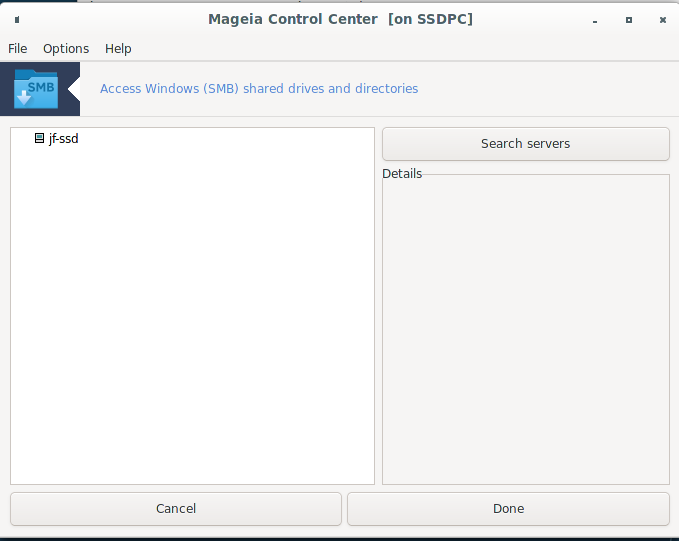The height and width of the screenshot is (541, 679).
Task: Select the jf-ssd server entry
Action: pos(63,139)
